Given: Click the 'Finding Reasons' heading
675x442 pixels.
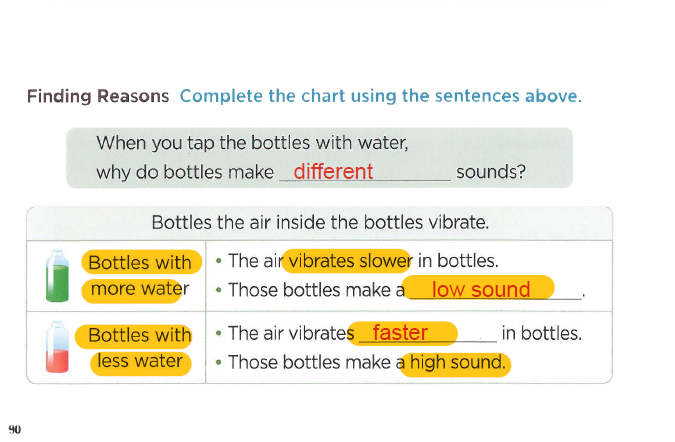Looking at the screenshot, I should (98, 96).
